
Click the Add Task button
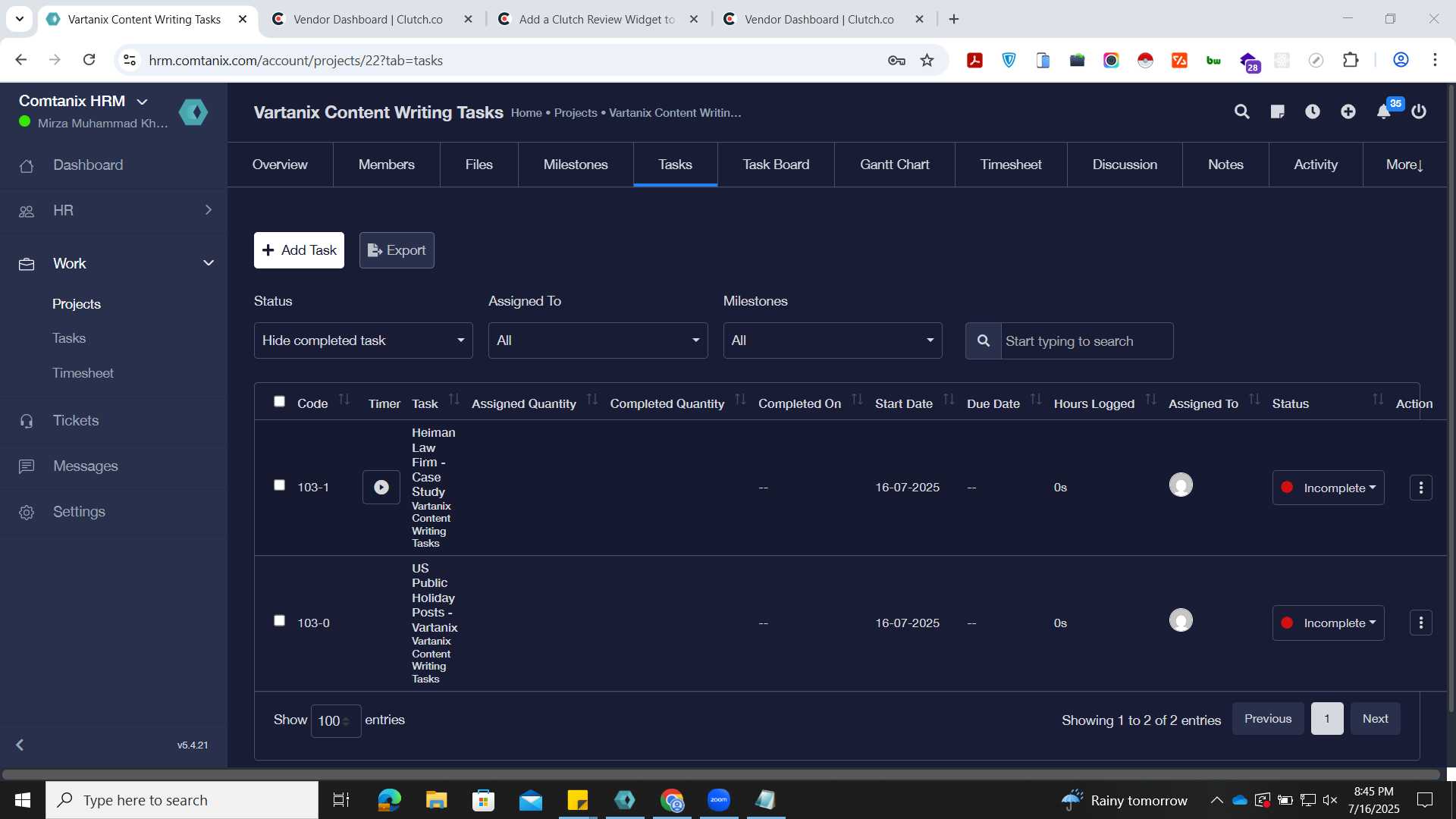299,250
